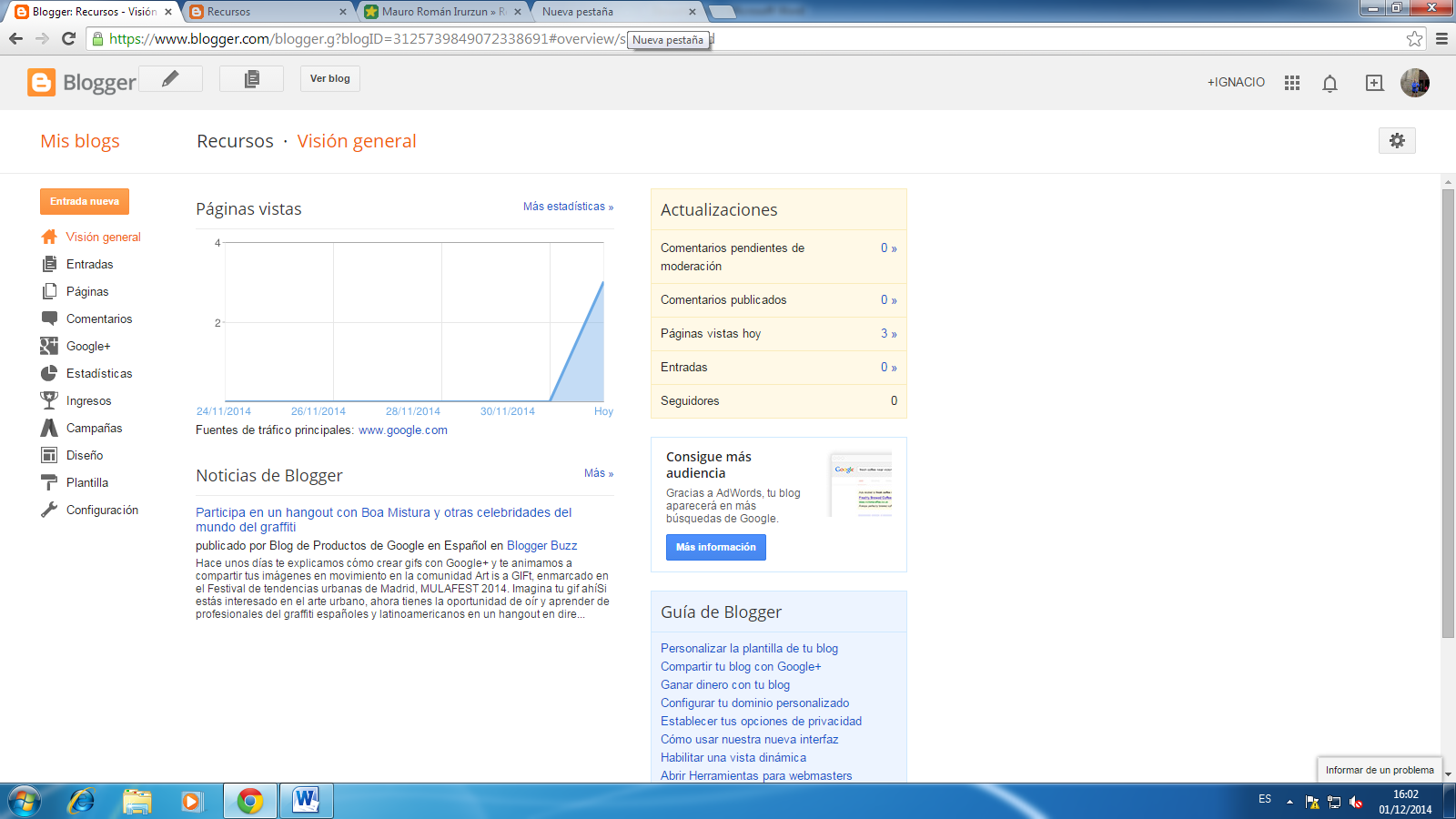Click the AdWords preview thumbnail
1456x819 pixels.
point(861,485)
